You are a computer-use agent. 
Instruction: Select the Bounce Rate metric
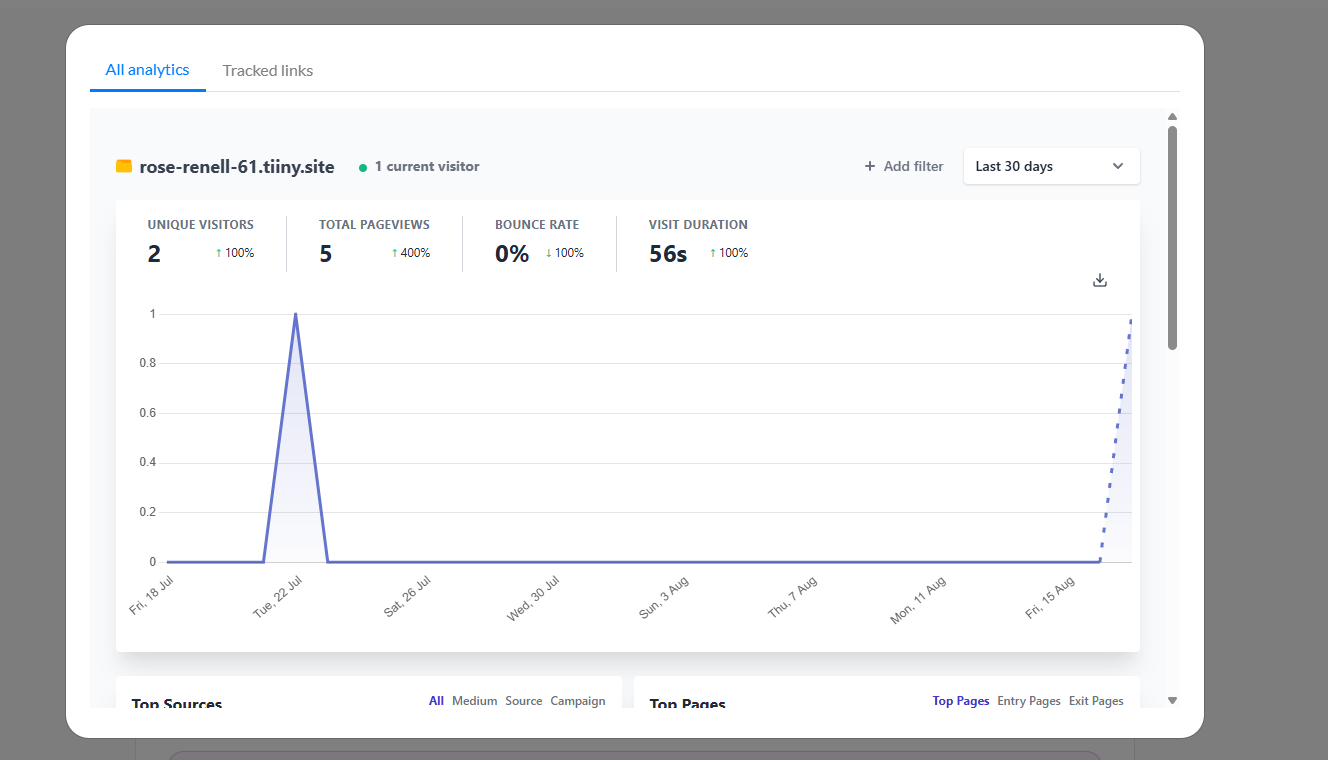538,241
